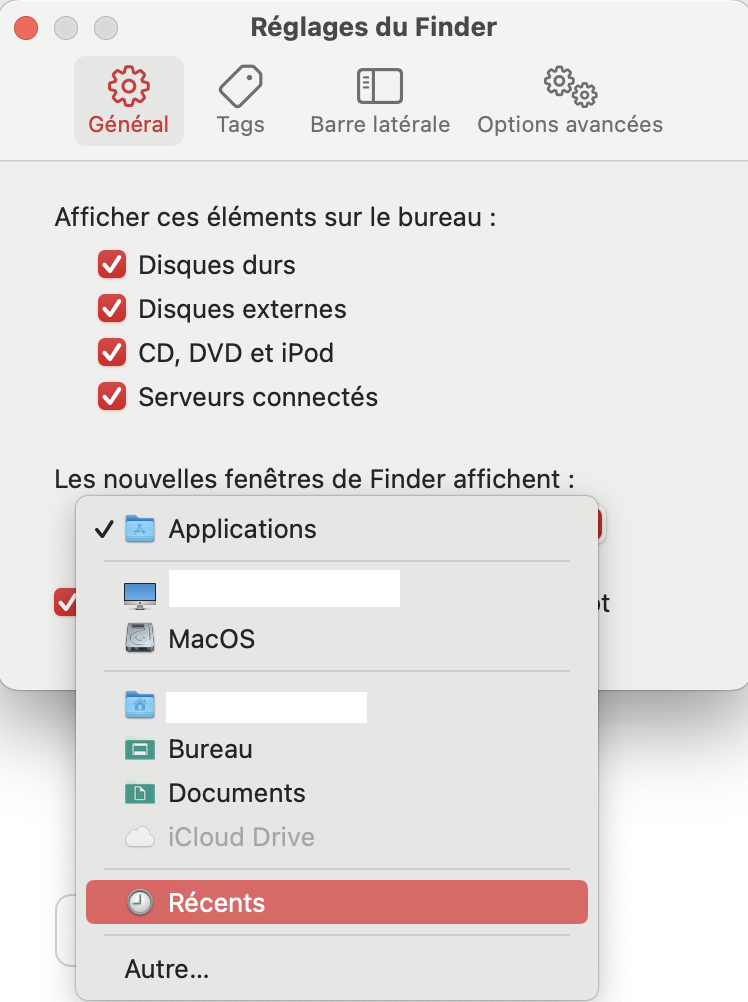748x1002 pixels.
Task: Close the Réglages du Finder window
Action: pos(27,27)
